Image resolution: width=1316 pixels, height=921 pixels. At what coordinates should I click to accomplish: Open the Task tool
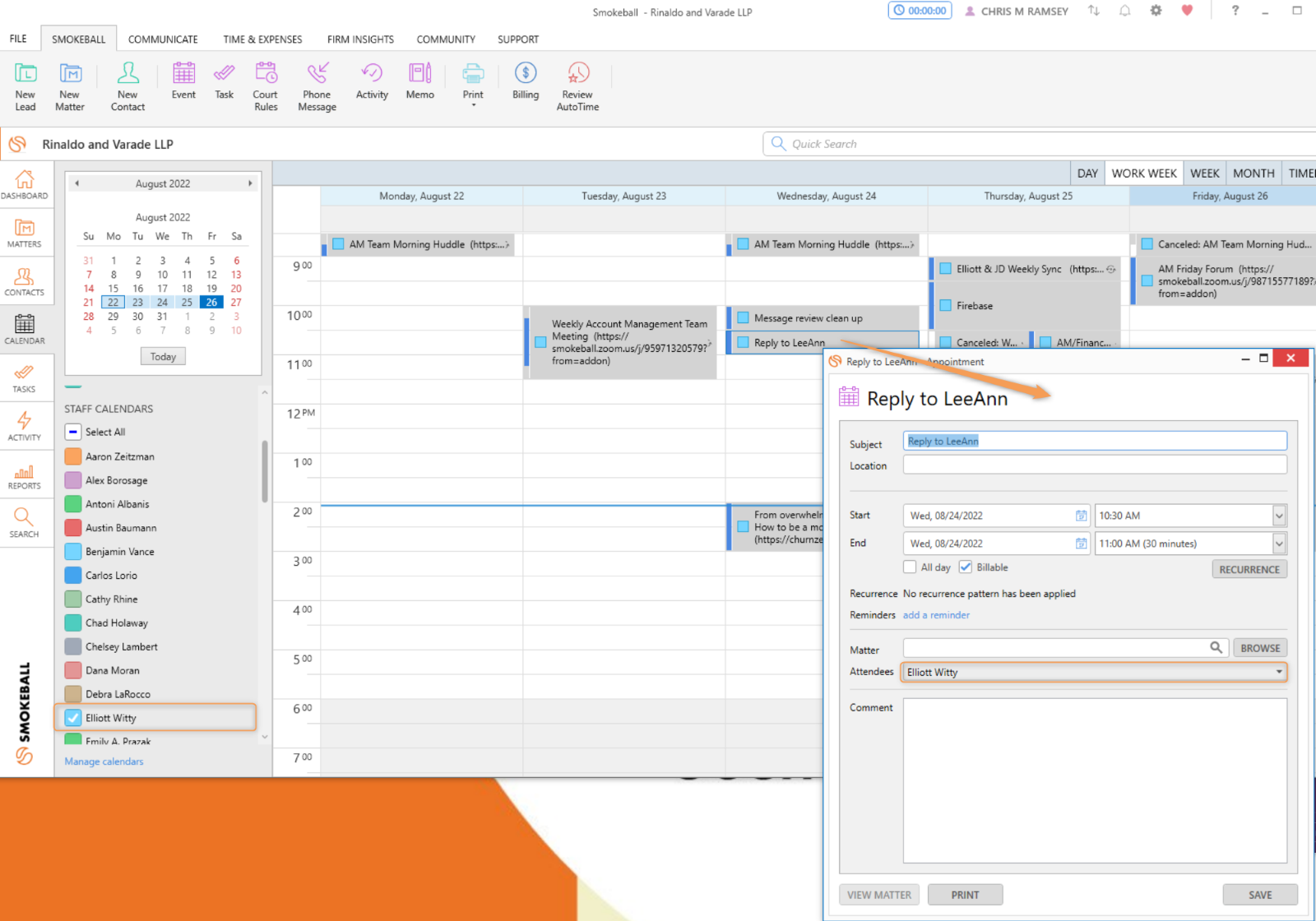tap(224, 81)
